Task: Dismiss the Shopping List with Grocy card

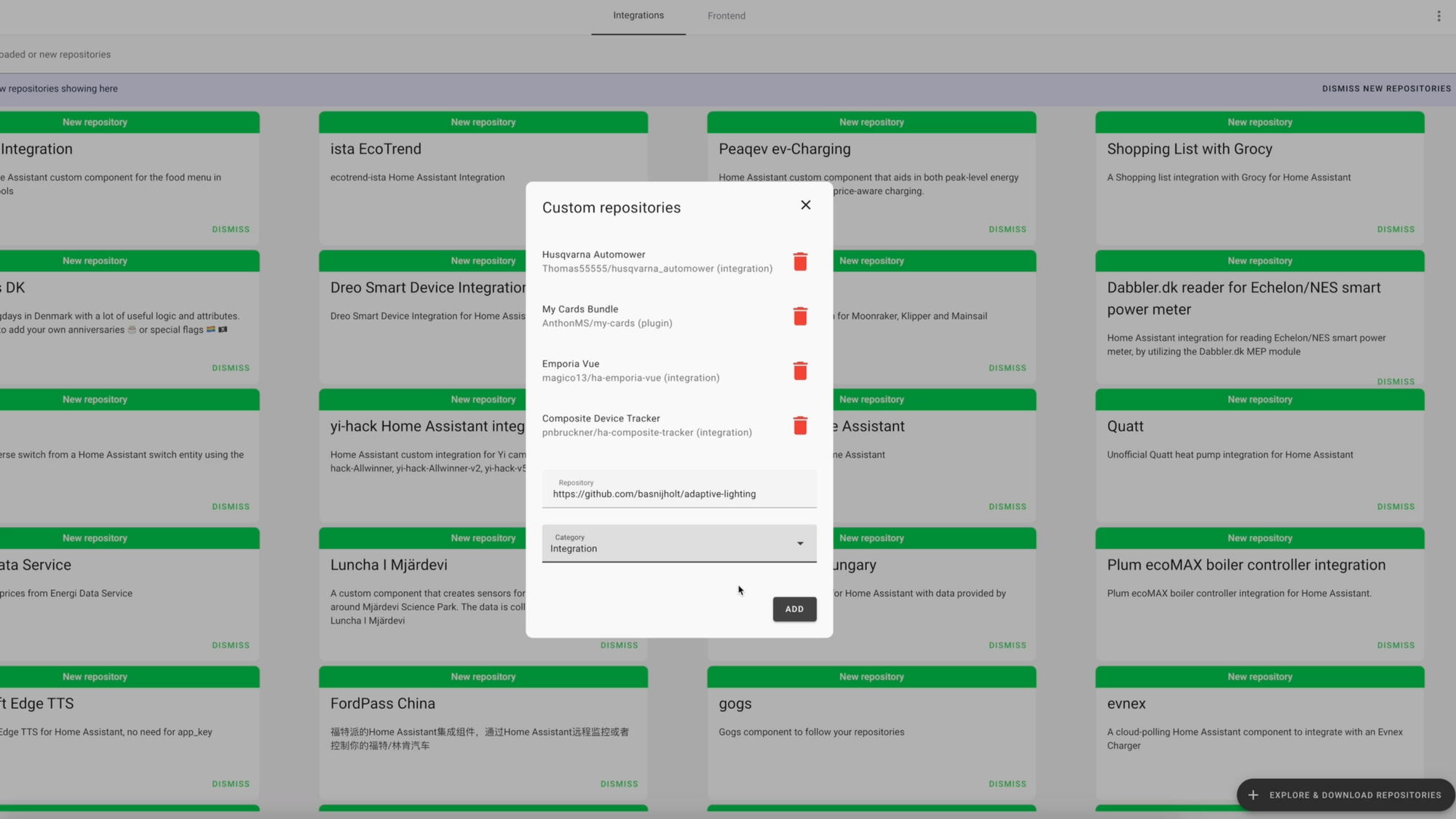Action: (x=1395, y=229)
